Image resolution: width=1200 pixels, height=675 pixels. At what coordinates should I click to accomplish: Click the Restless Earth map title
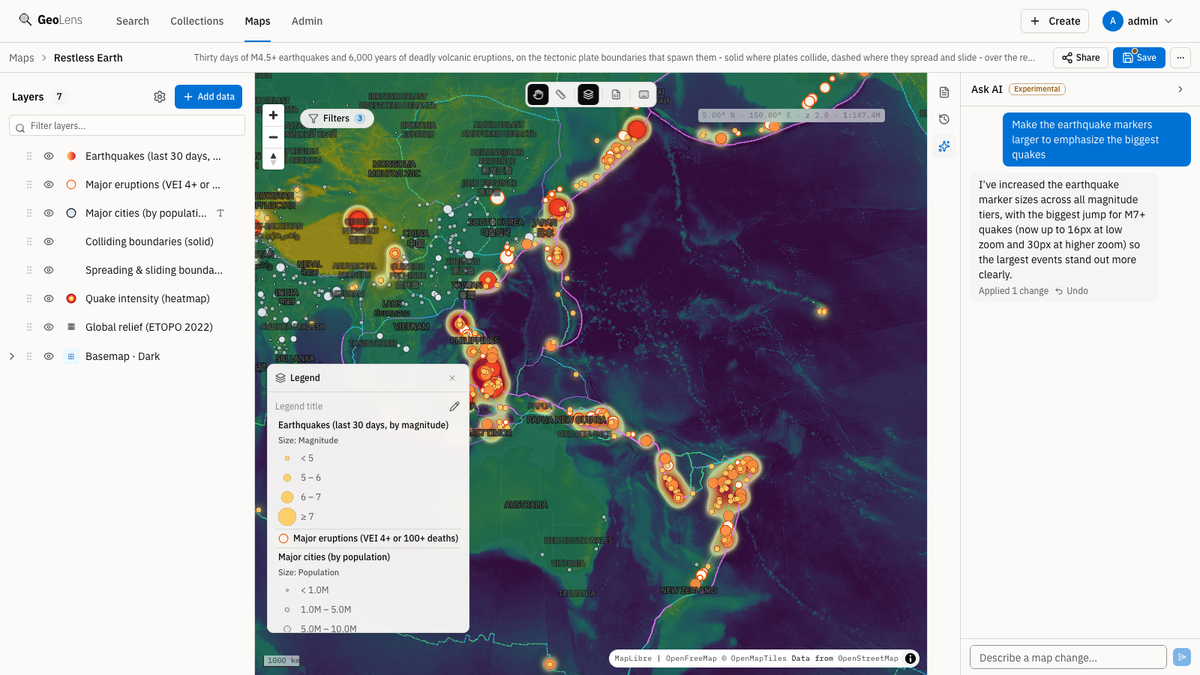pos(88,58)
